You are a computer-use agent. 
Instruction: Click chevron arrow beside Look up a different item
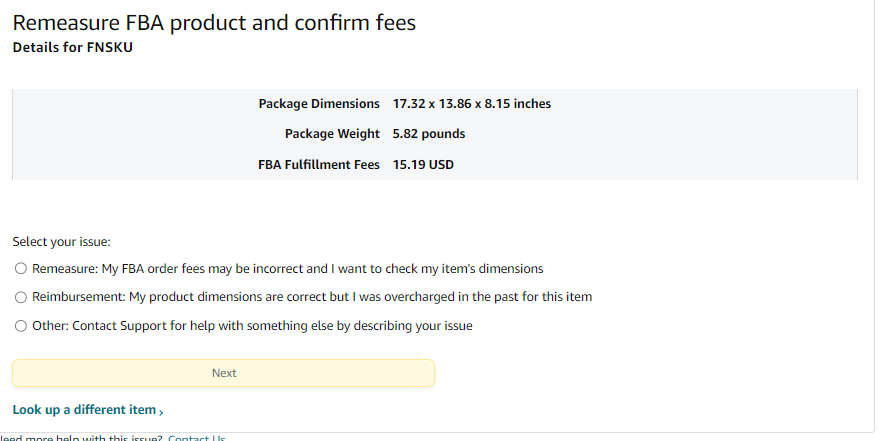(x=161, y=411)
